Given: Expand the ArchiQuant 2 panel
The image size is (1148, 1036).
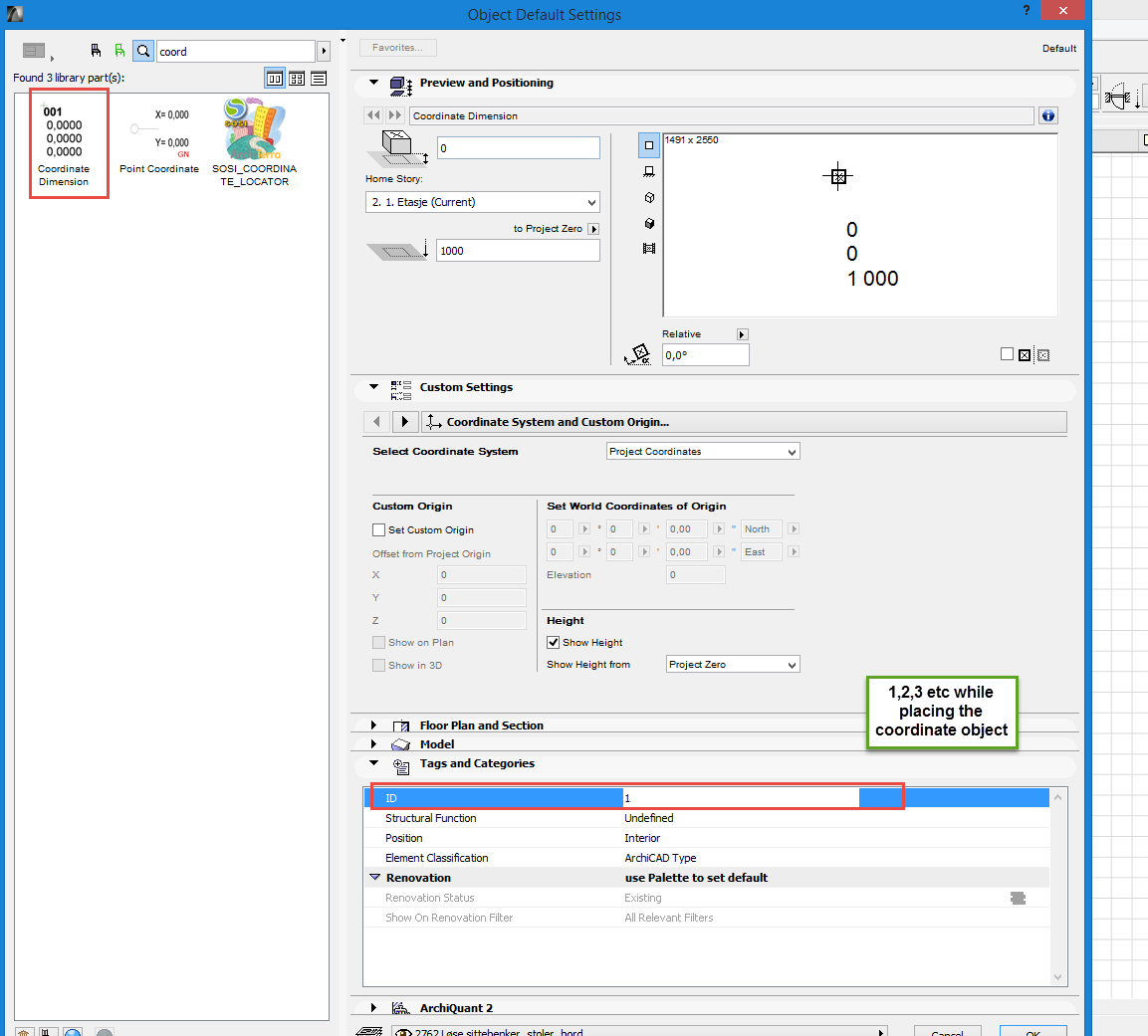Looking at the screenshot, I should [x=374, y=1008].
